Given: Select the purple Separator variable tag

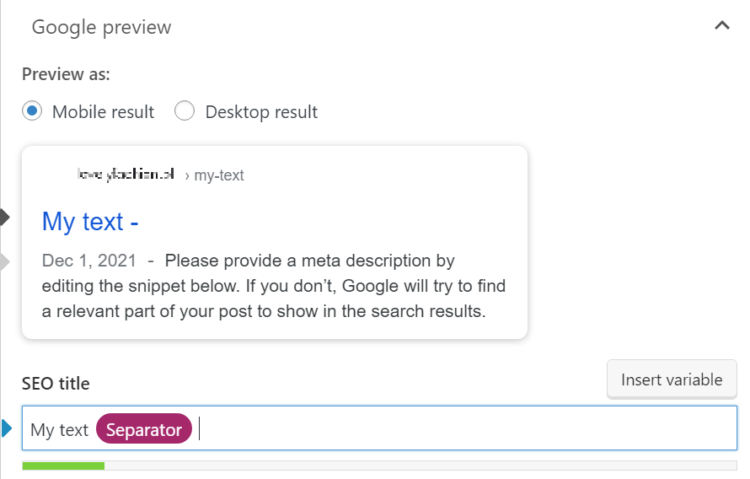Looking at the screenshot, I should pyautogui.click(x=144, y=430).
